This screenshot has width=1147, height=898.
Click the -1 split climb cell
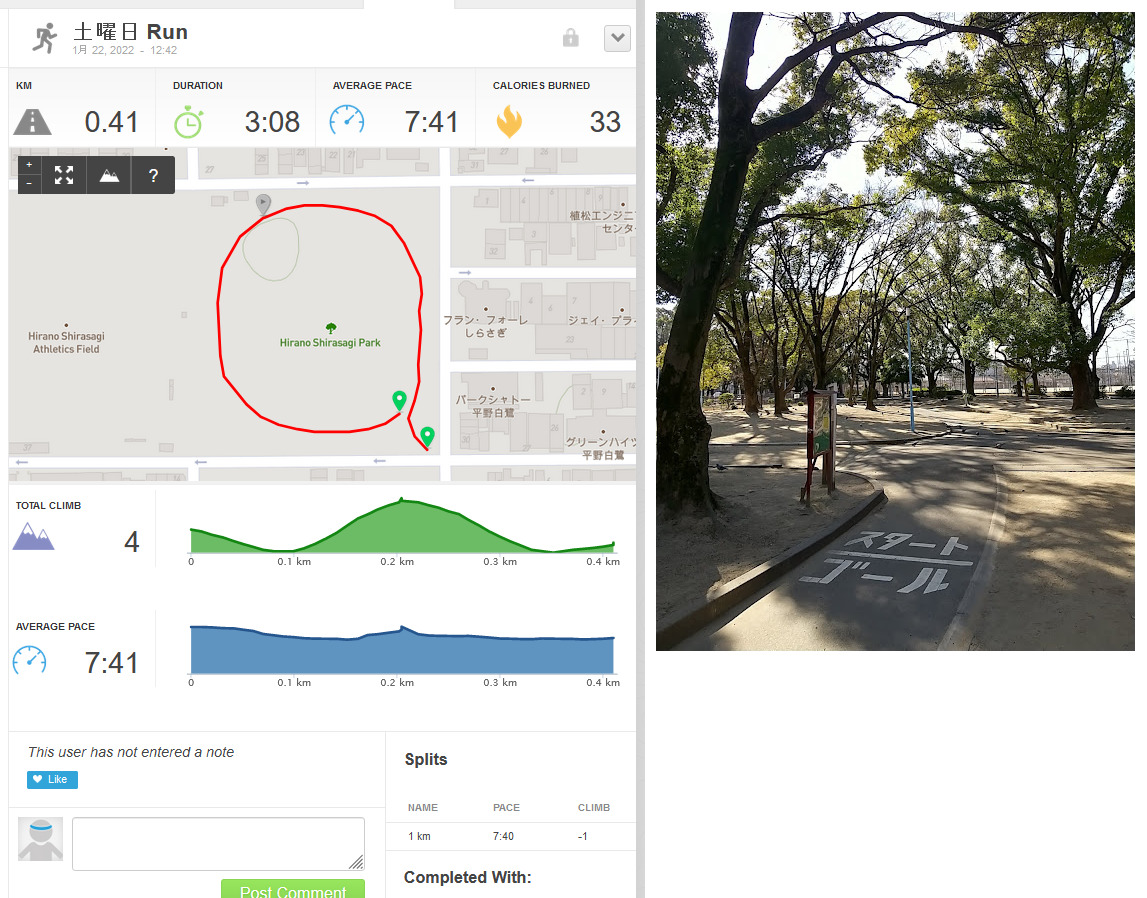[582, 836]
